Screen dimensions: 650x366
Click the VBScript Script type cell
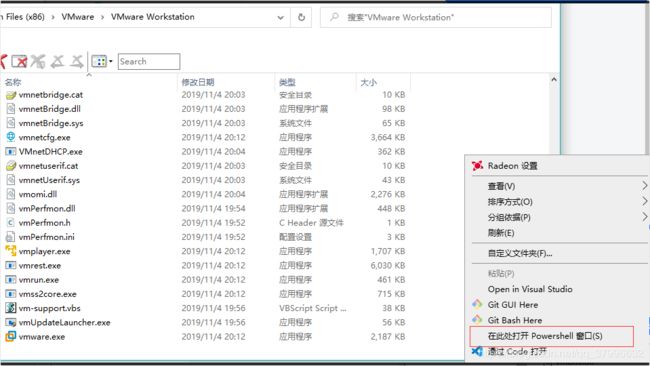click(313, 308)
